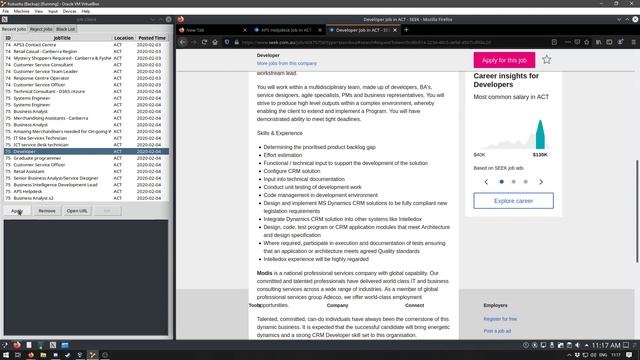Click the teal salary peak in chart

pos(540,134)
